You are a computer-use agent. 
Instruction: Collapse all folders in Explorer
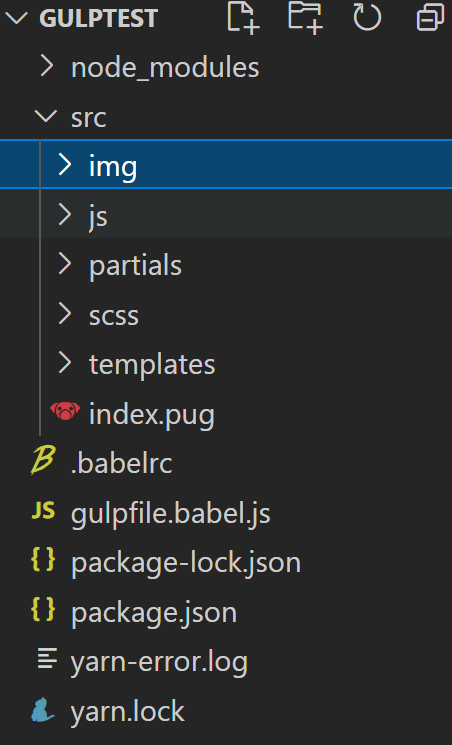430,18
